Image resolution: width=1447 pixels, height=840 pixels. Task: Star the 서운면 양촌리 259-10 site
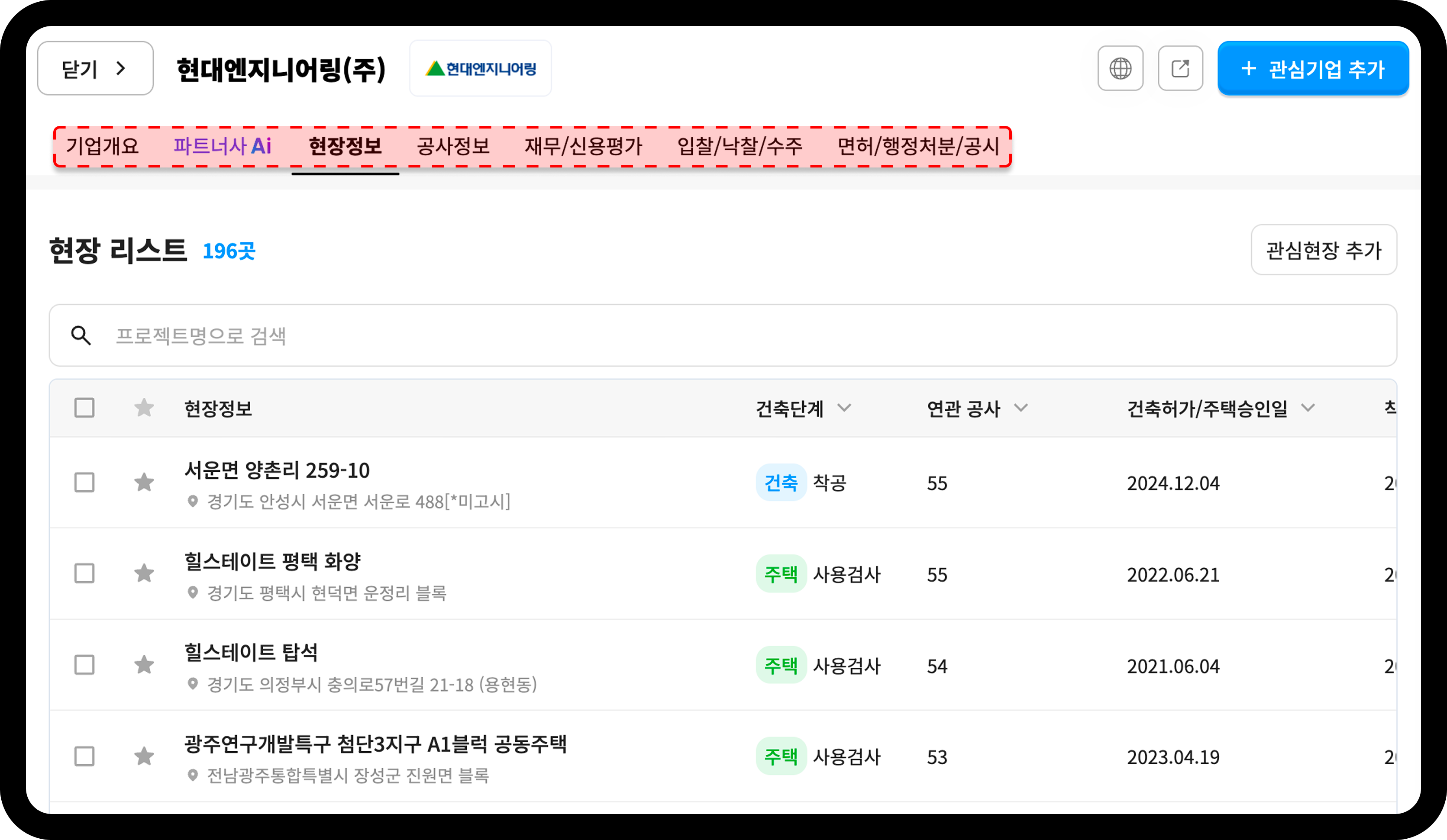144,483
